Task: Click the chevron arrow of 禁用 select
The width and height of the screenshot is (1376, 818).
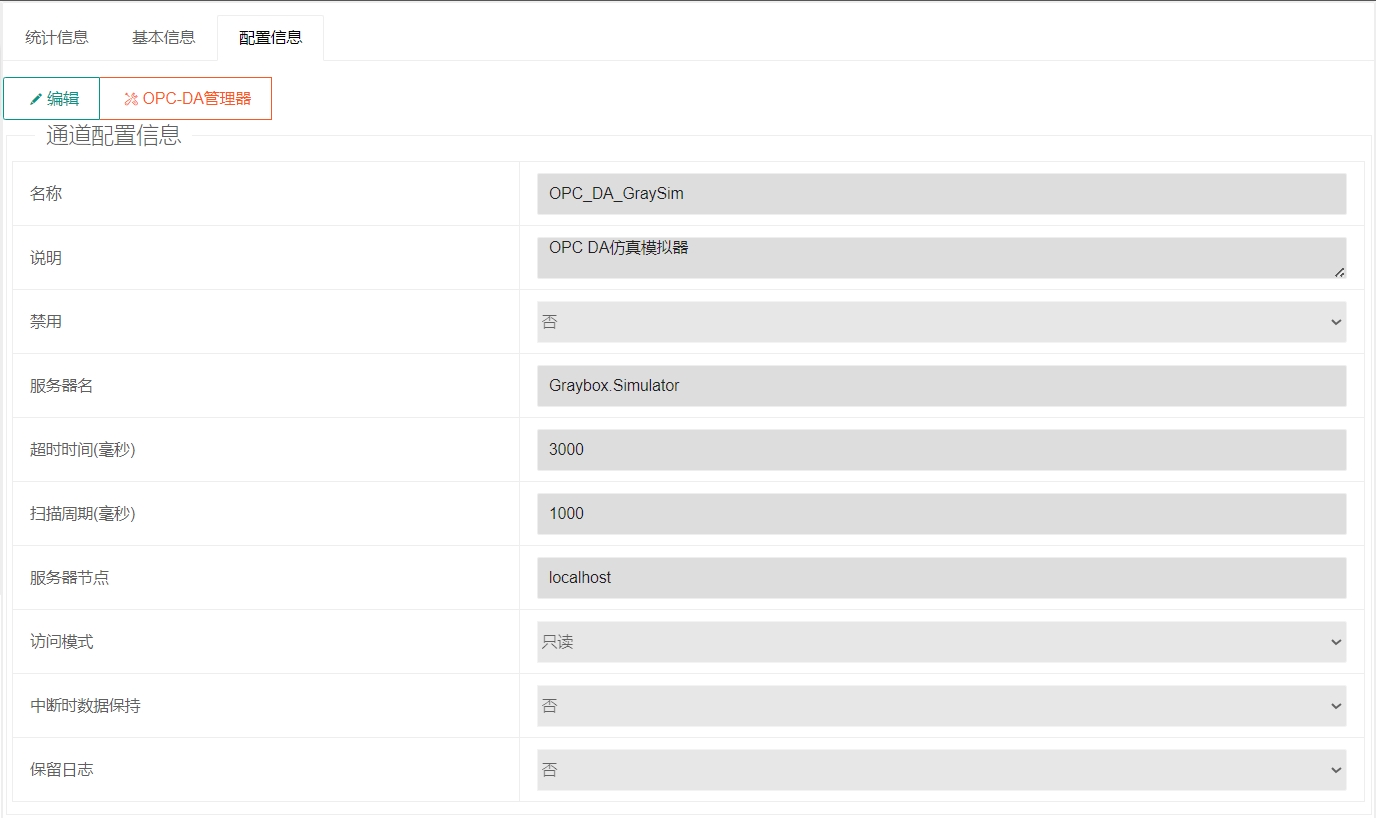Action: 1336,322
